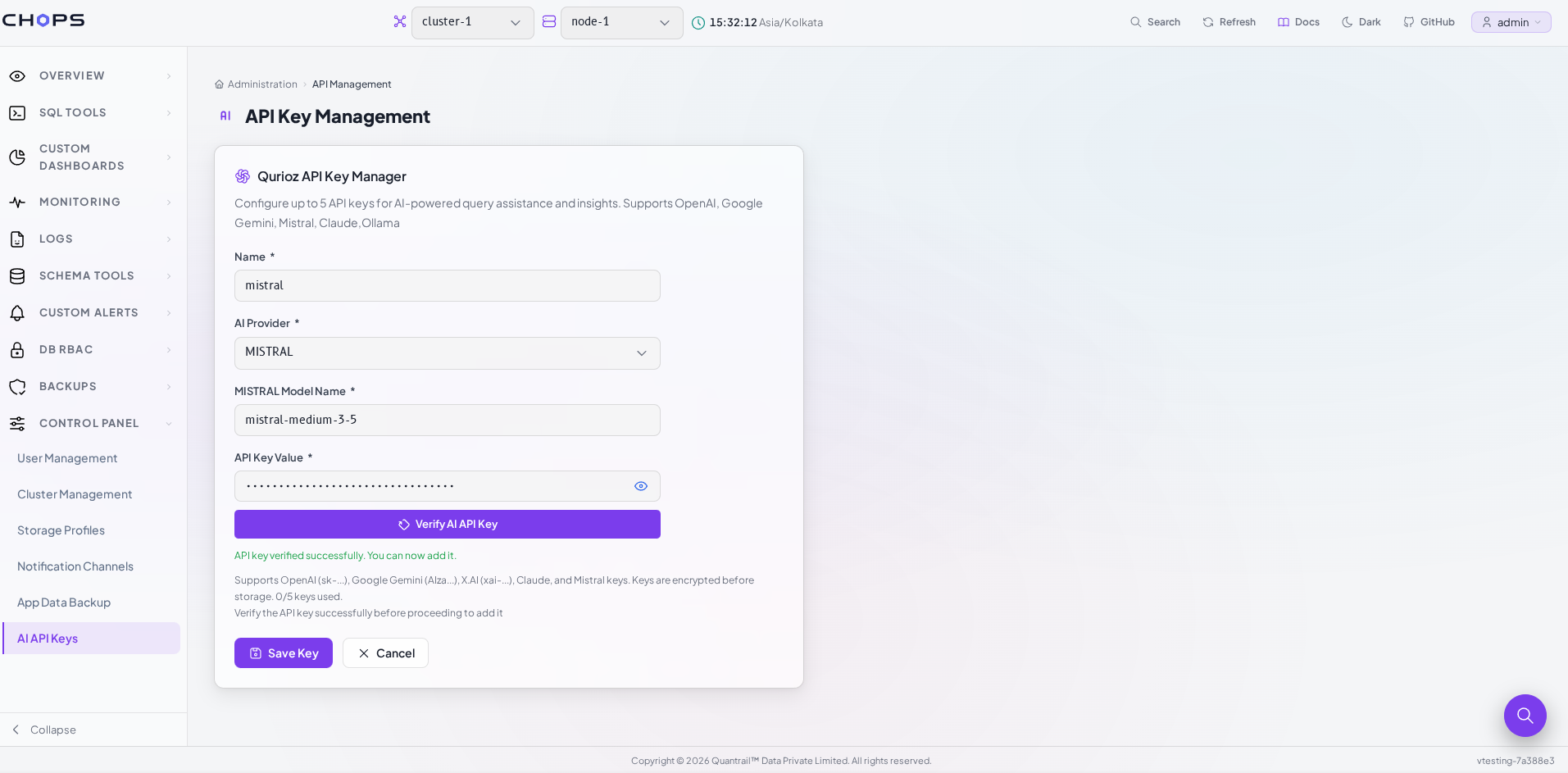Click the API Key Value field
The image size is (1568, 773).
pyautogui.click(x=448, y=486)
